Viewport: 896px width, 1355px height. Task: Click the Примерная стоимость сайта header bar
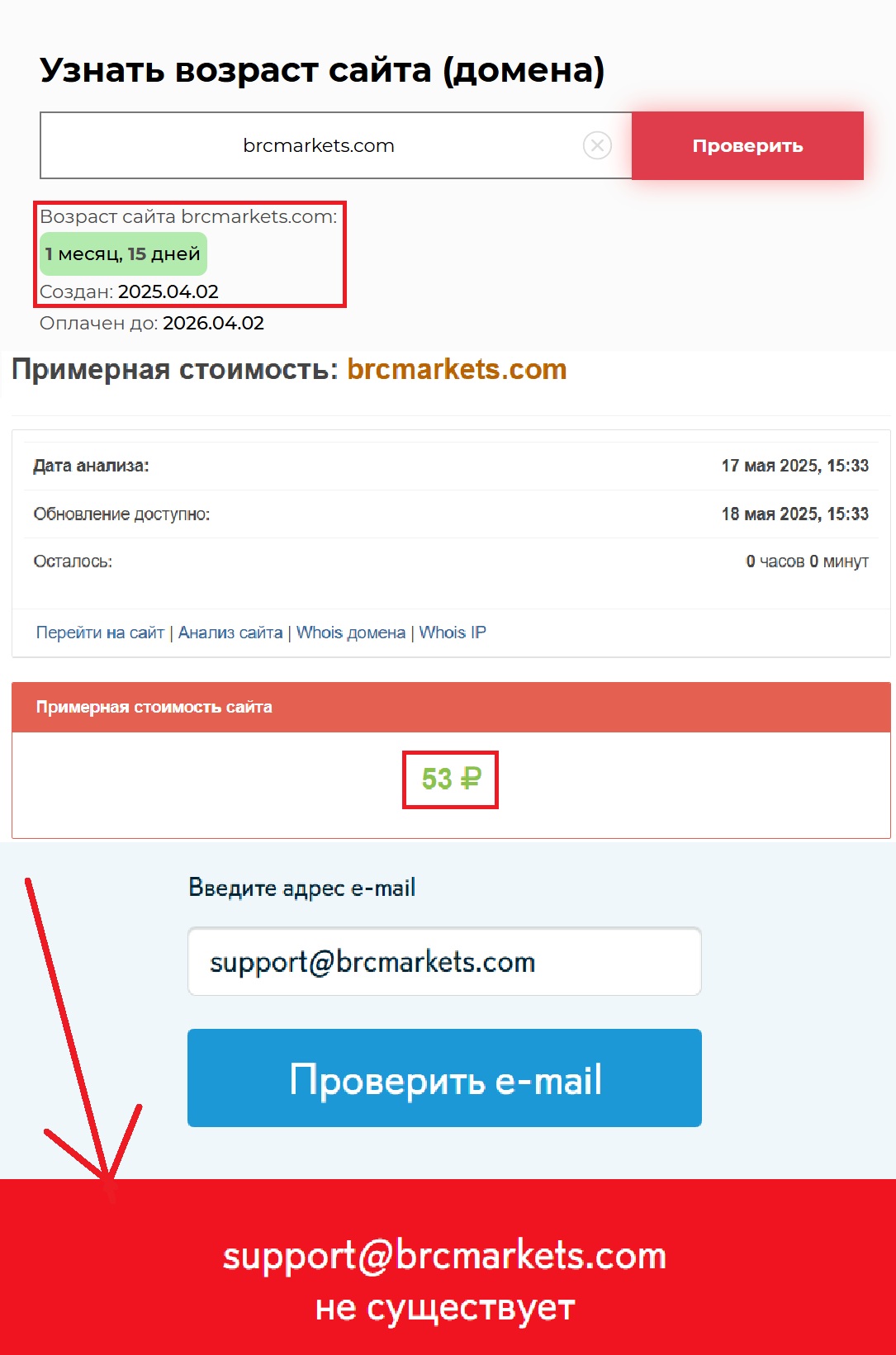coord(451,707)
